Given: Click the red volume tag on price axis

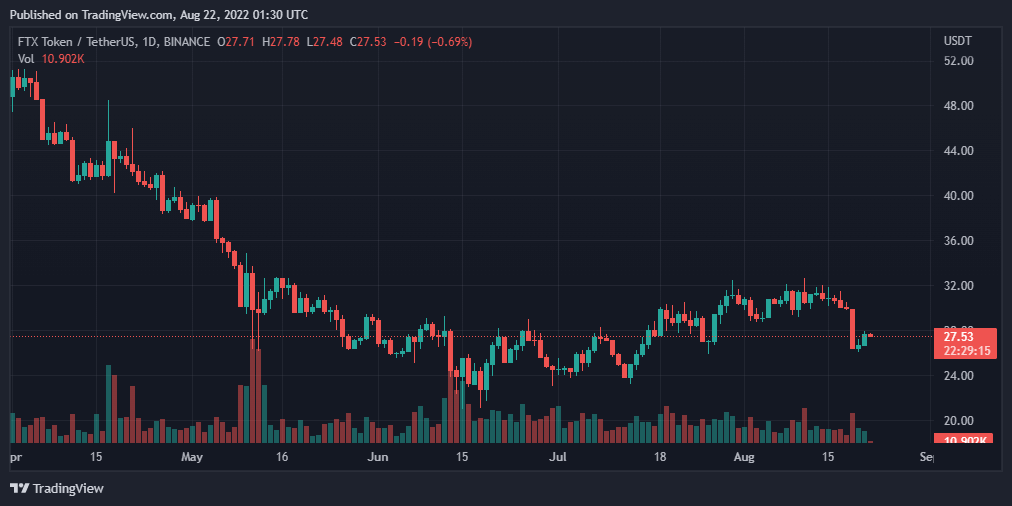Looking at the screenshot, I should coord(960,440).
